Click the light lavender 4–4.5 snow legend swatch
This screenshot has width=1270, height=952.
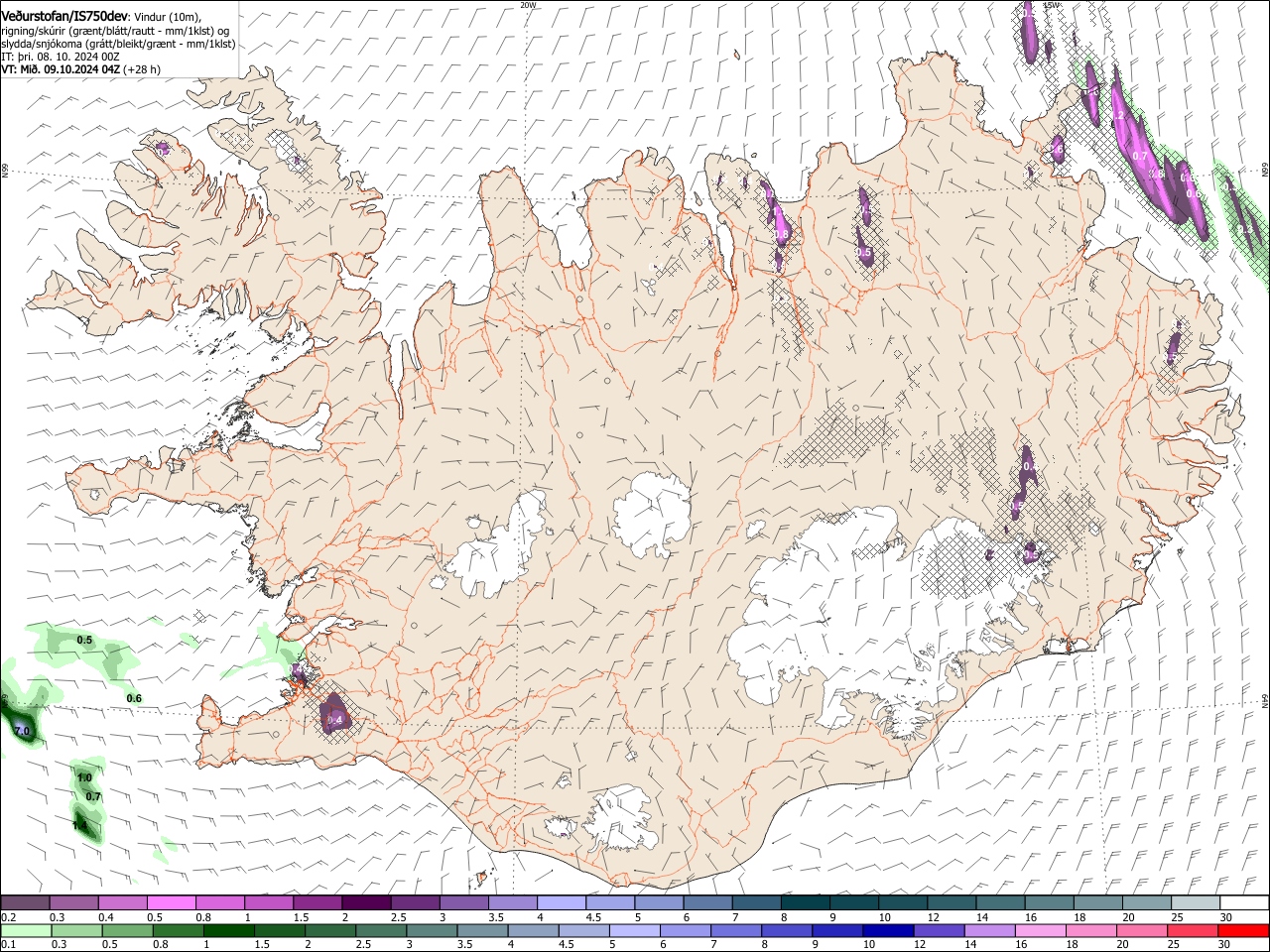[561, 903]
